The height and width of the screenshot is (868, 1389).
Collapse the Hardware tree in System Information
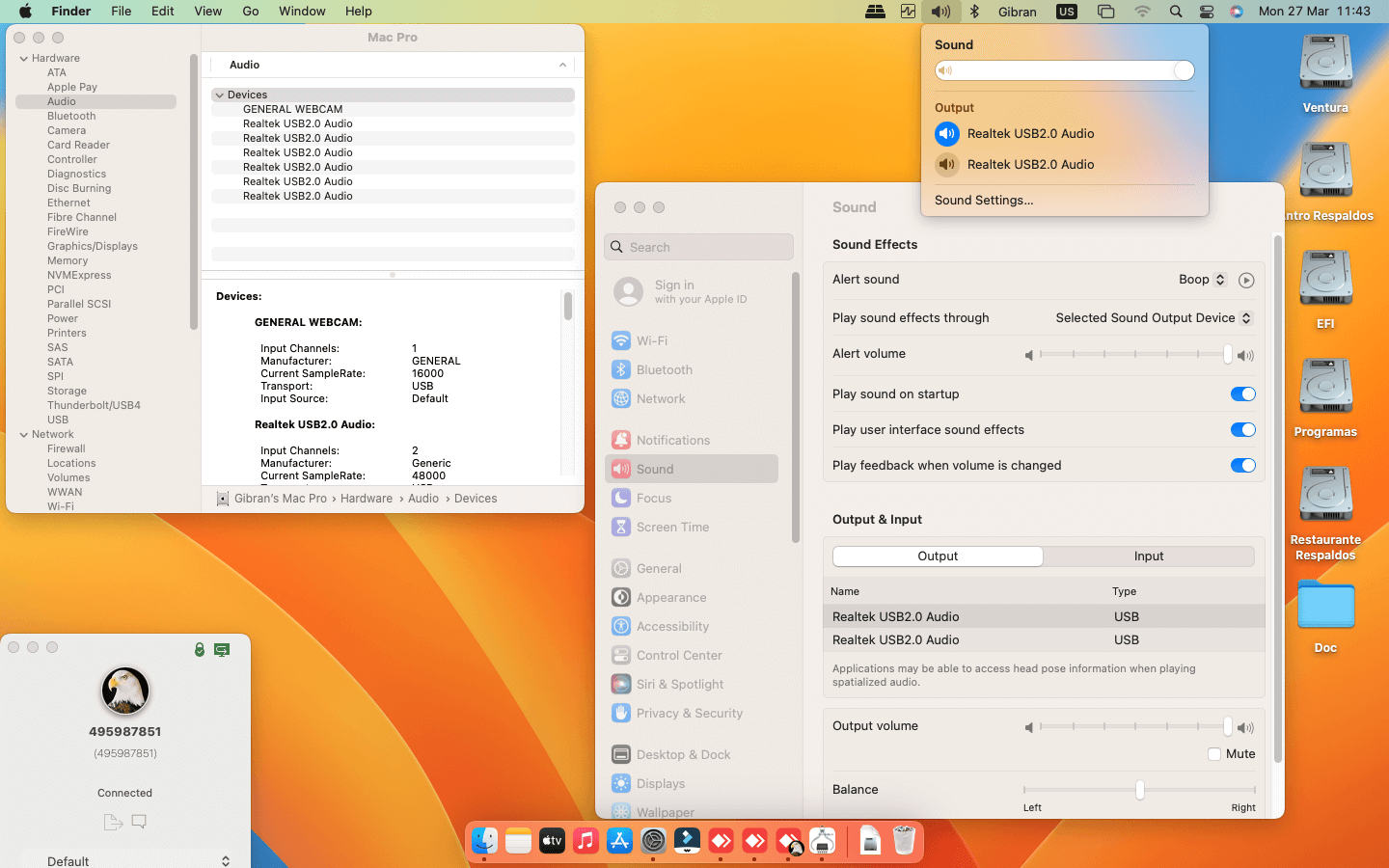coord(24,59)
